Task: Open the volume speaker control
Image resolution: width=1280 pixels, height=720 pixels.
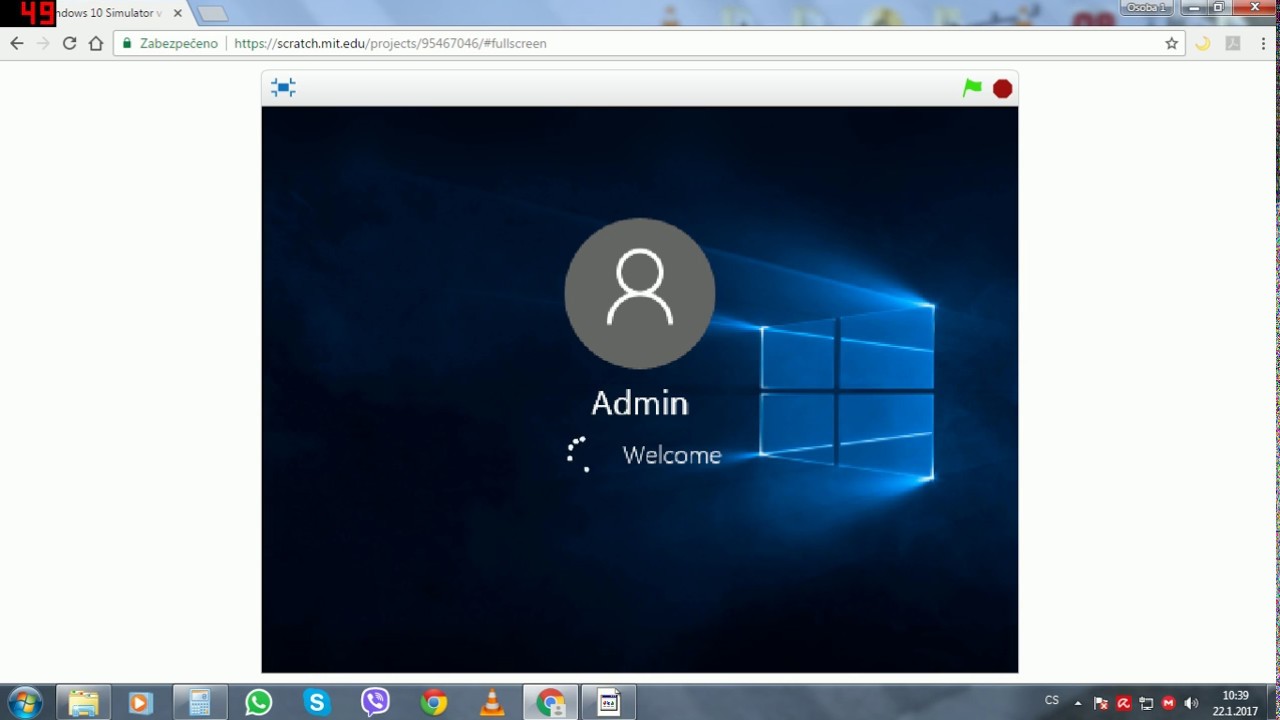Action: coord(1191,703)
